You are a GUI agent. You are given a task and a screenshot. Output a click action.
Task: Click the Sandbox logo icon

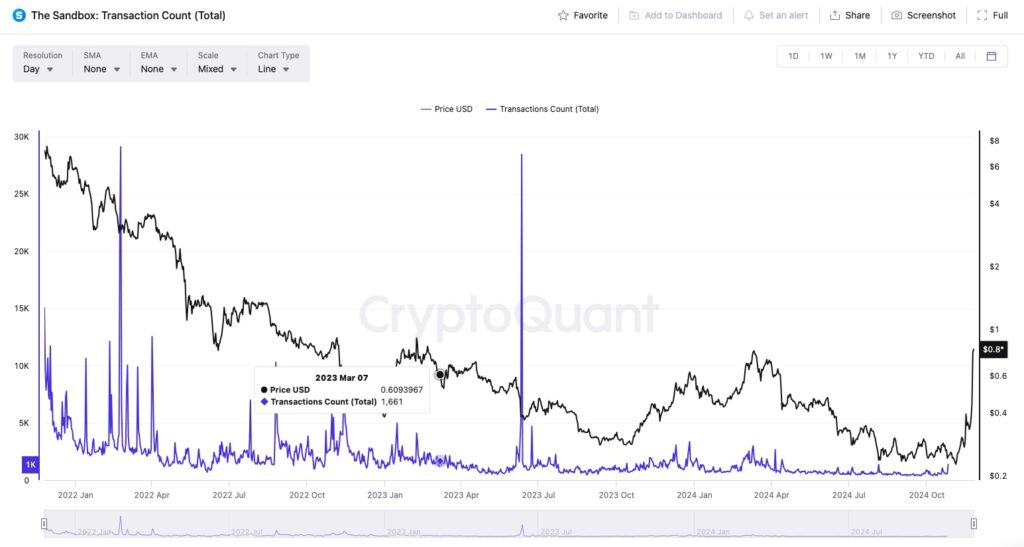pos(19,15)
